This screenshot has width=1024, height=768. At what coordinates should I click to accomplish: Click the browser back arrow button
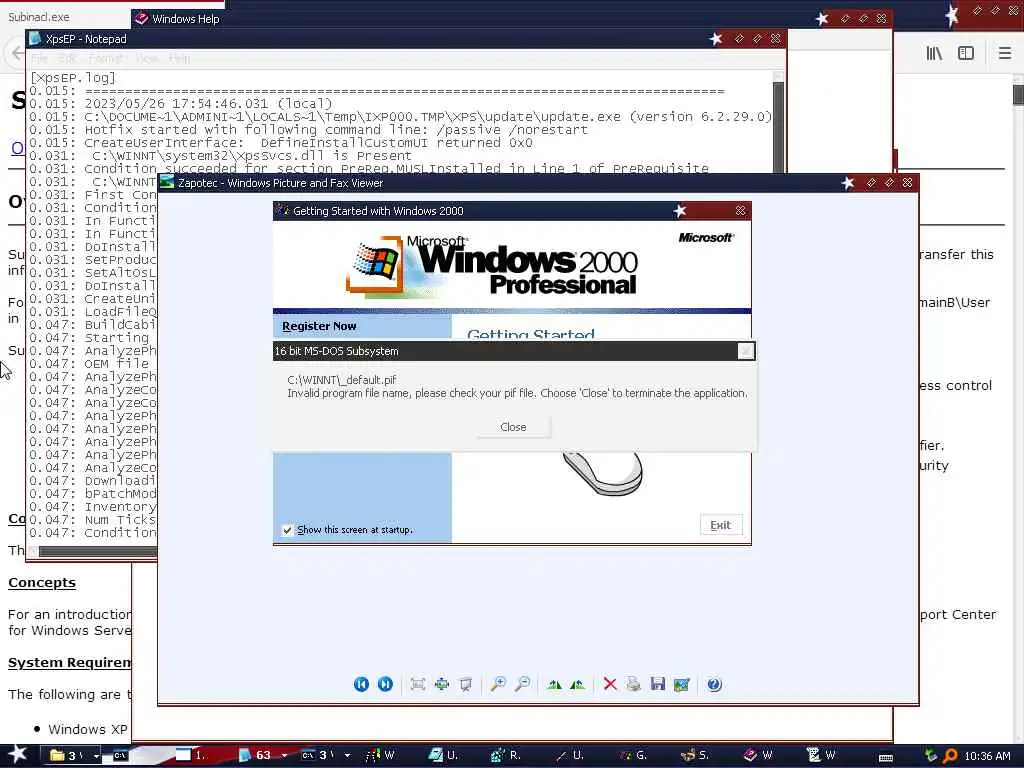coord(16,54)
